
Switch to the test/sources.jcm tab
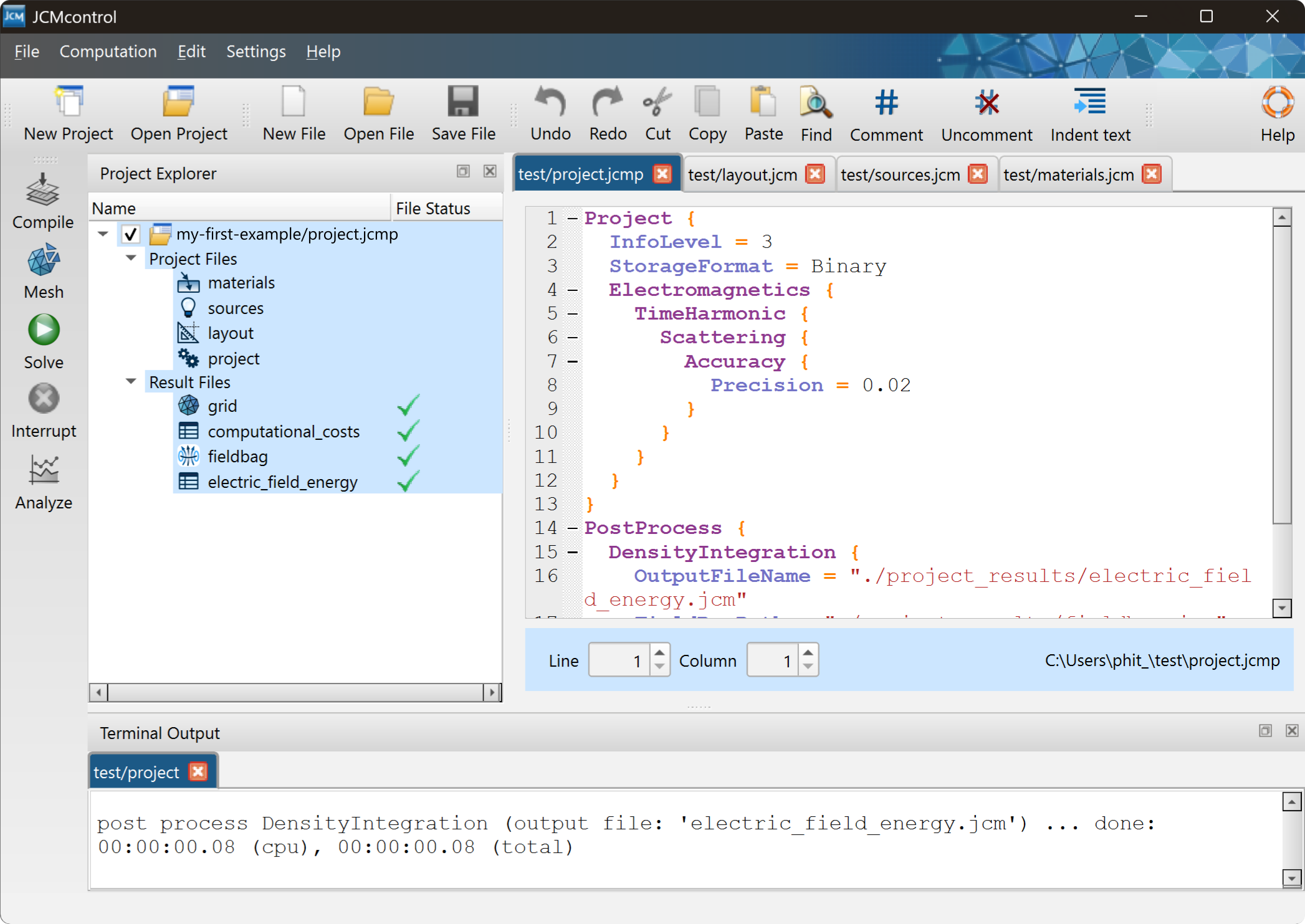[x=900, y=174]
